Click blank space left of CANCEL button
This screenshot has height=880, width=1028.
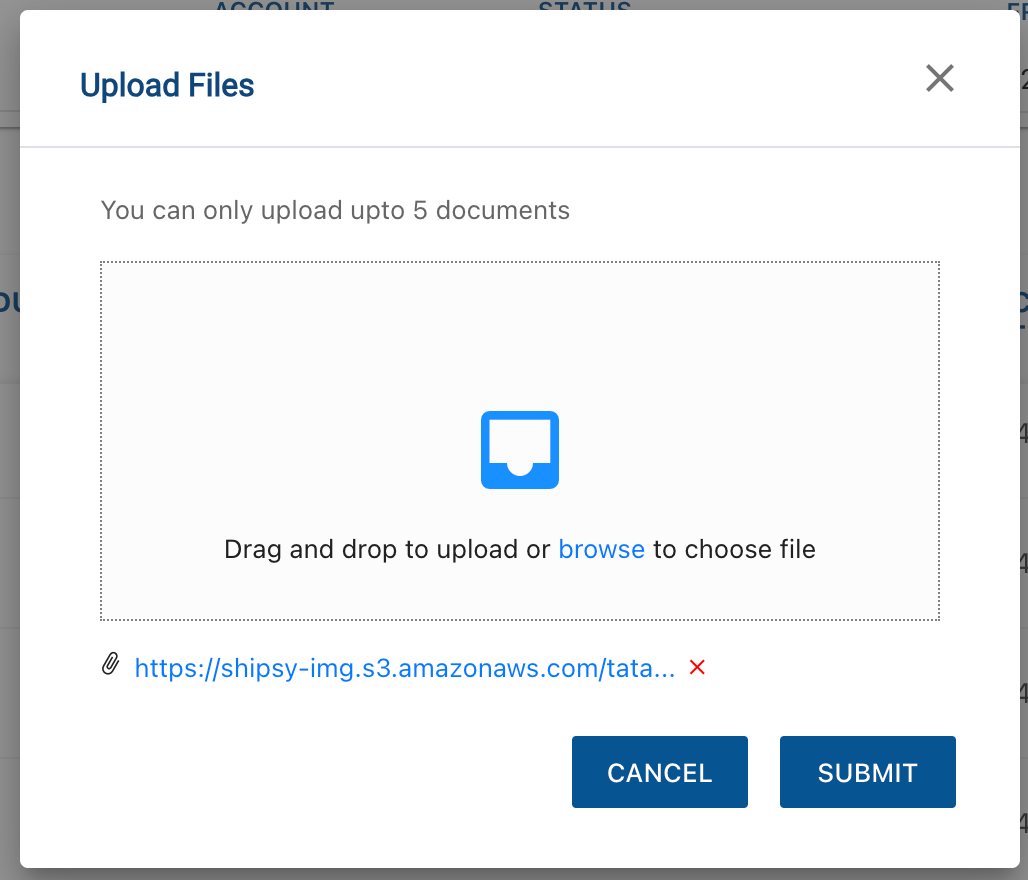pyautogui.click(x=330, y=772)
